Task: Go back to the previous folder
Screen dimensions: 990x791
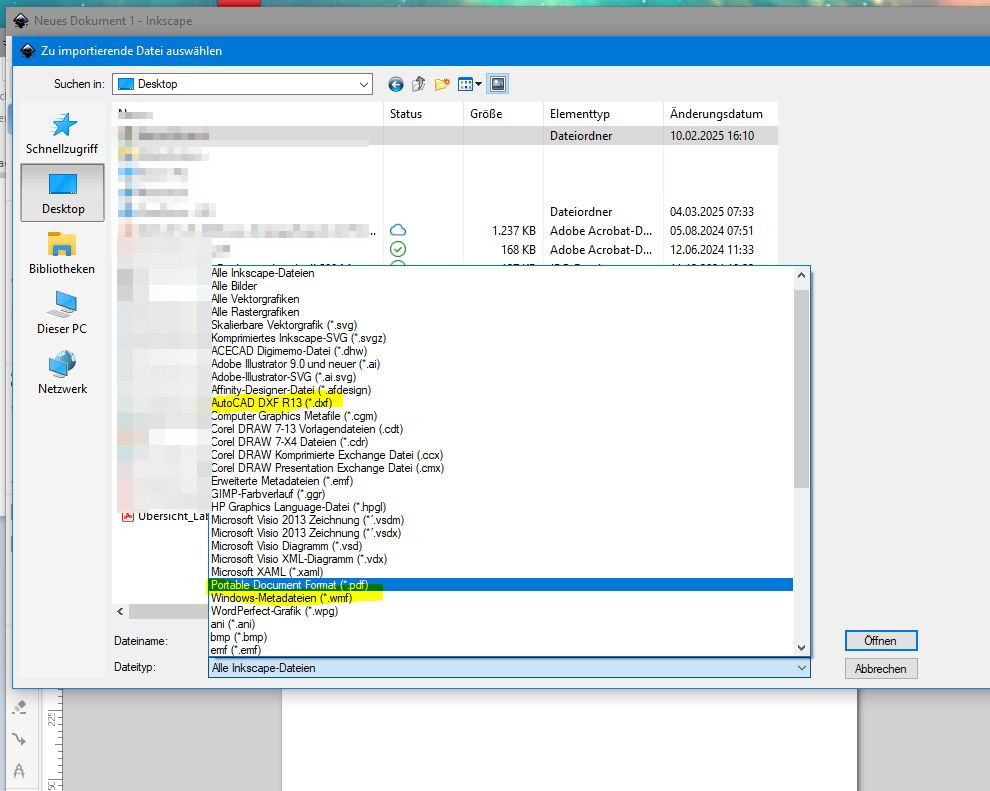Action: click(396, 84)
